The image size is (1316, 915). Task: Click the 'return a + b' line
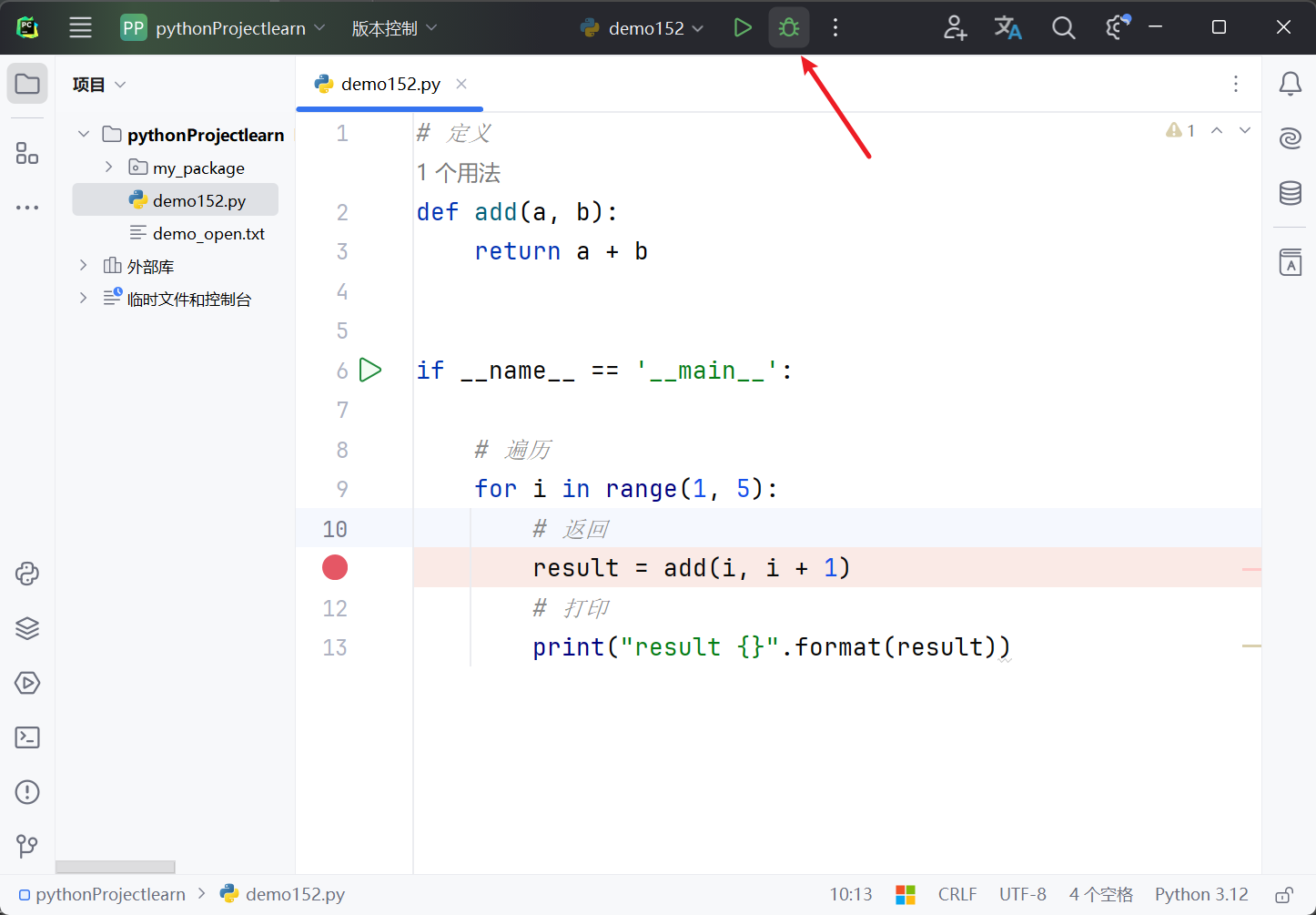click(x=561, y=251)
